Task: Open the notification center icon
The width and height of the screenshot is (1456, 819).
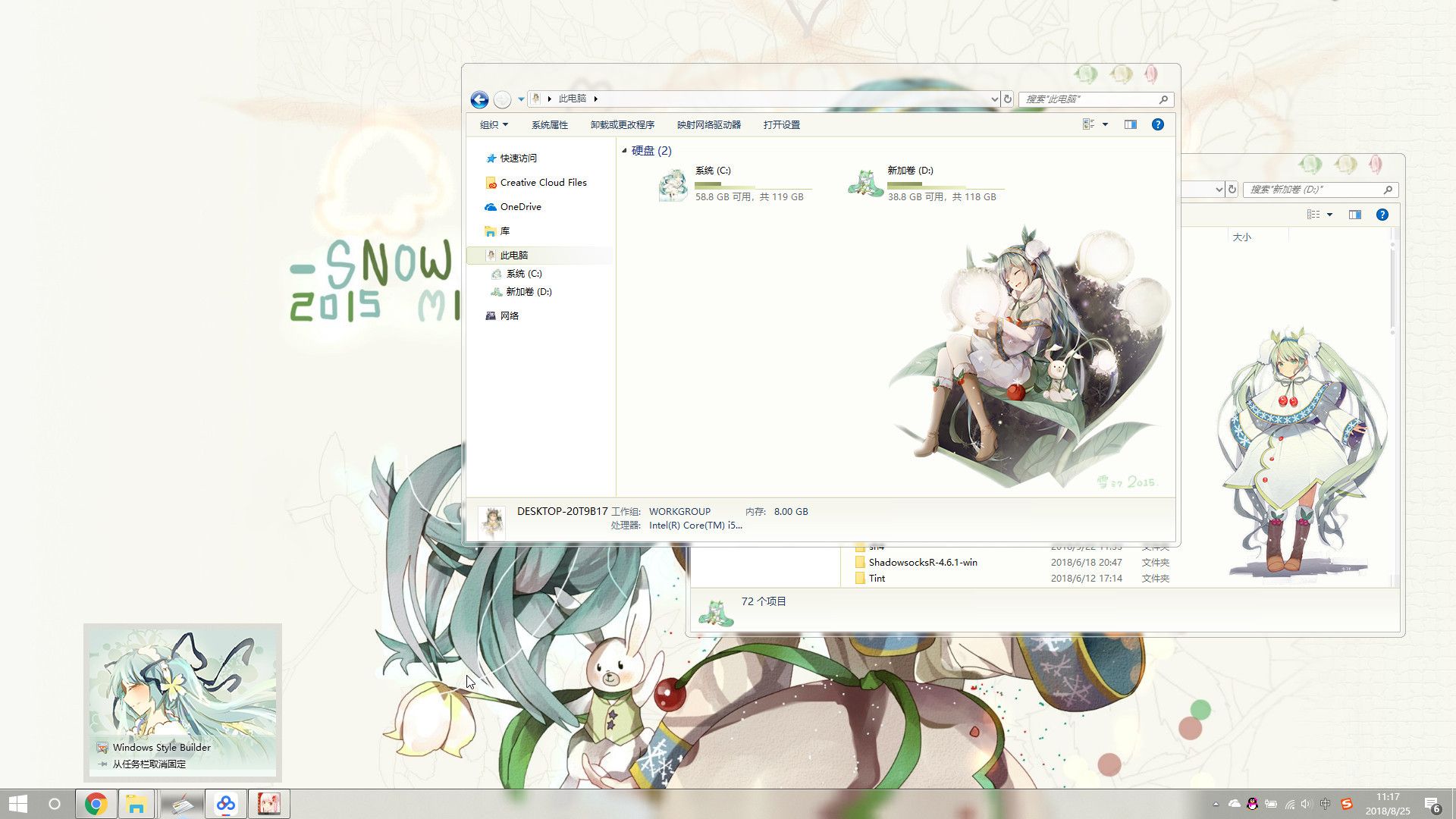Action: 1432,805
